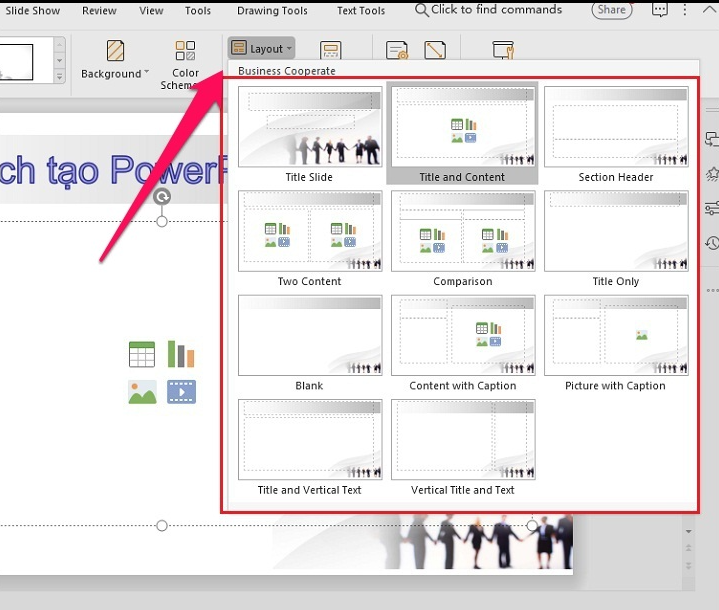Click the Share button
719x610 pixels.
pyautogui.click(x=612, y=10)
